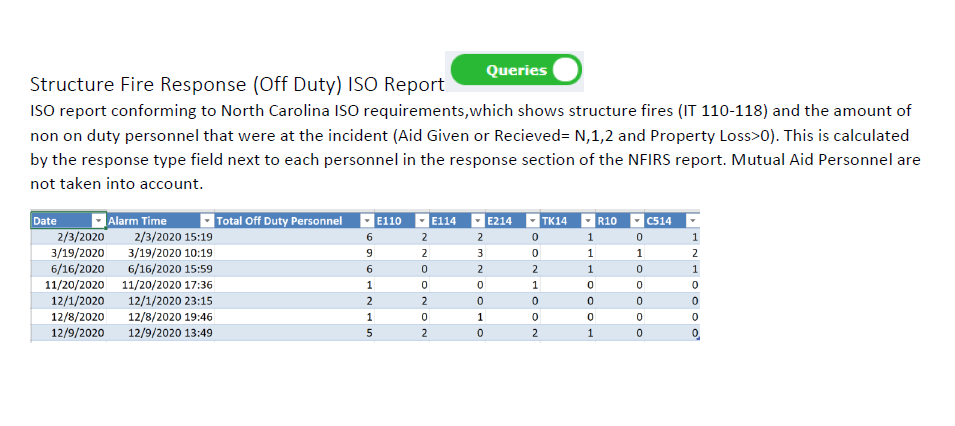The width and height of the screenshot is (955, 426).
Task: Select E114 value 3 in 3/19/2020 row
Action: coord(457,252)
